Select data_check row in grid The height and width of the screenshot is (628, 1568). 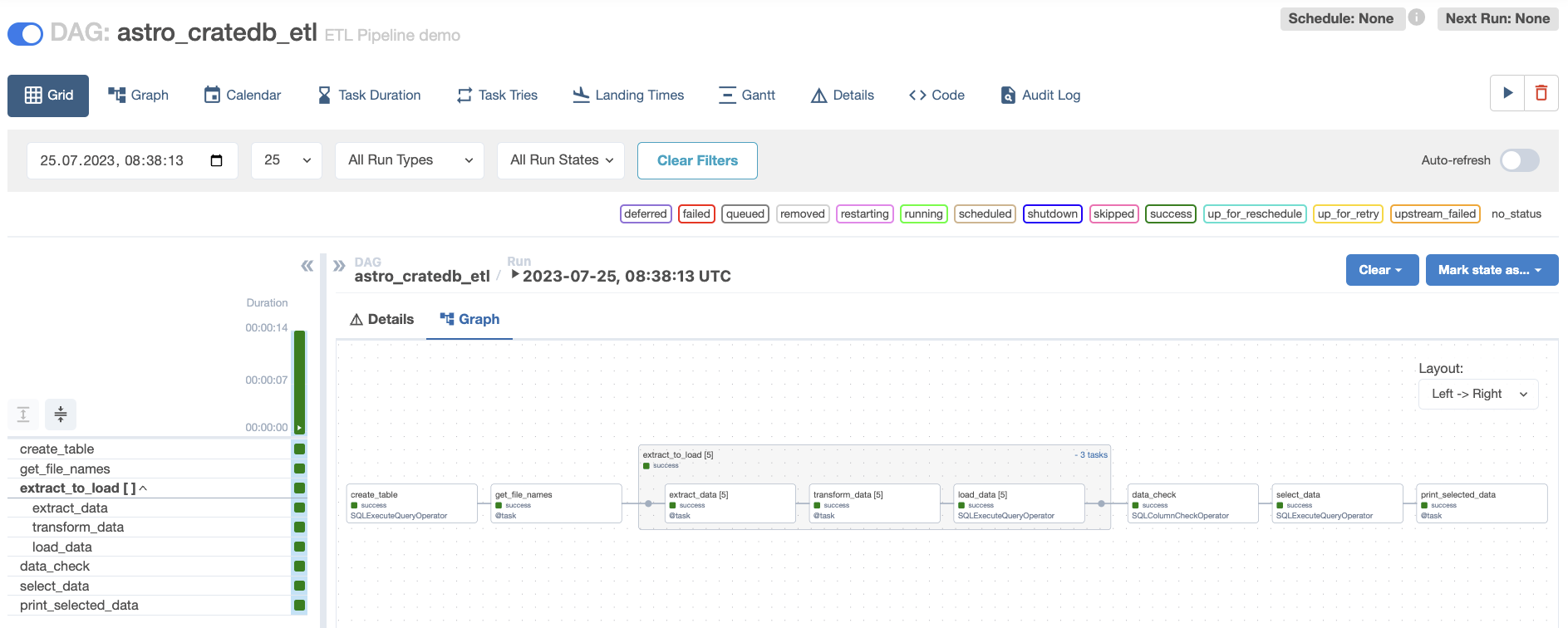coord(150,567)
